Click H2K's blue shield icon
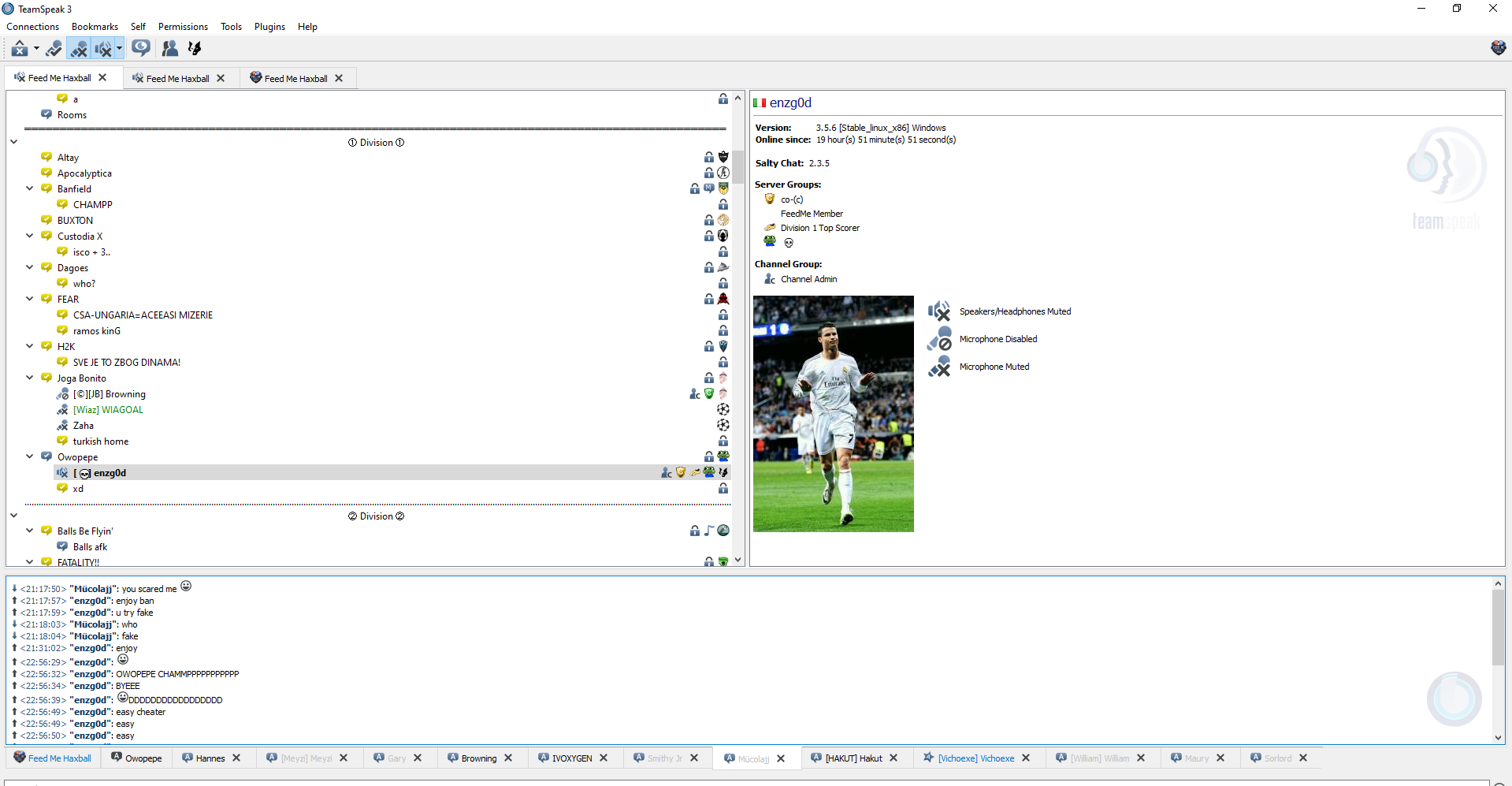 click(723, 346)
